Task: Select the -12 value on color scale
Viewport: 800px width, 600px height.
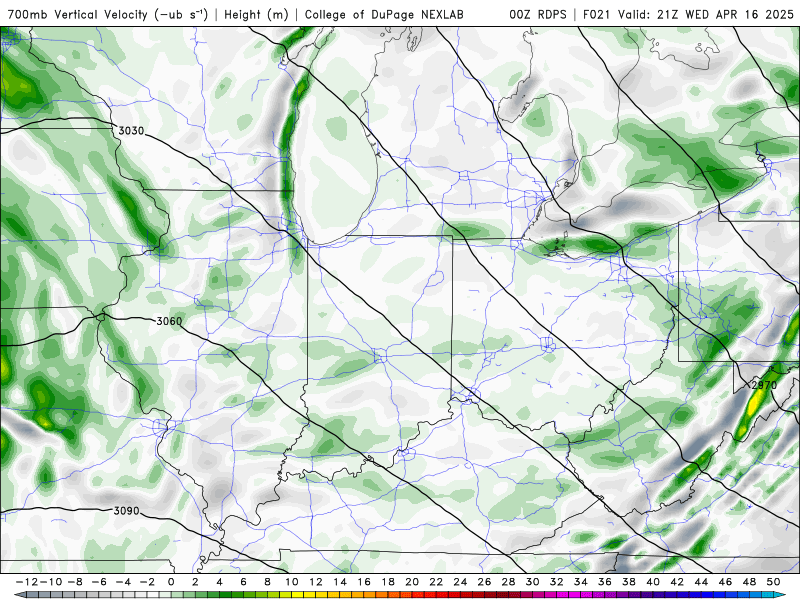Action: point(26,582)
